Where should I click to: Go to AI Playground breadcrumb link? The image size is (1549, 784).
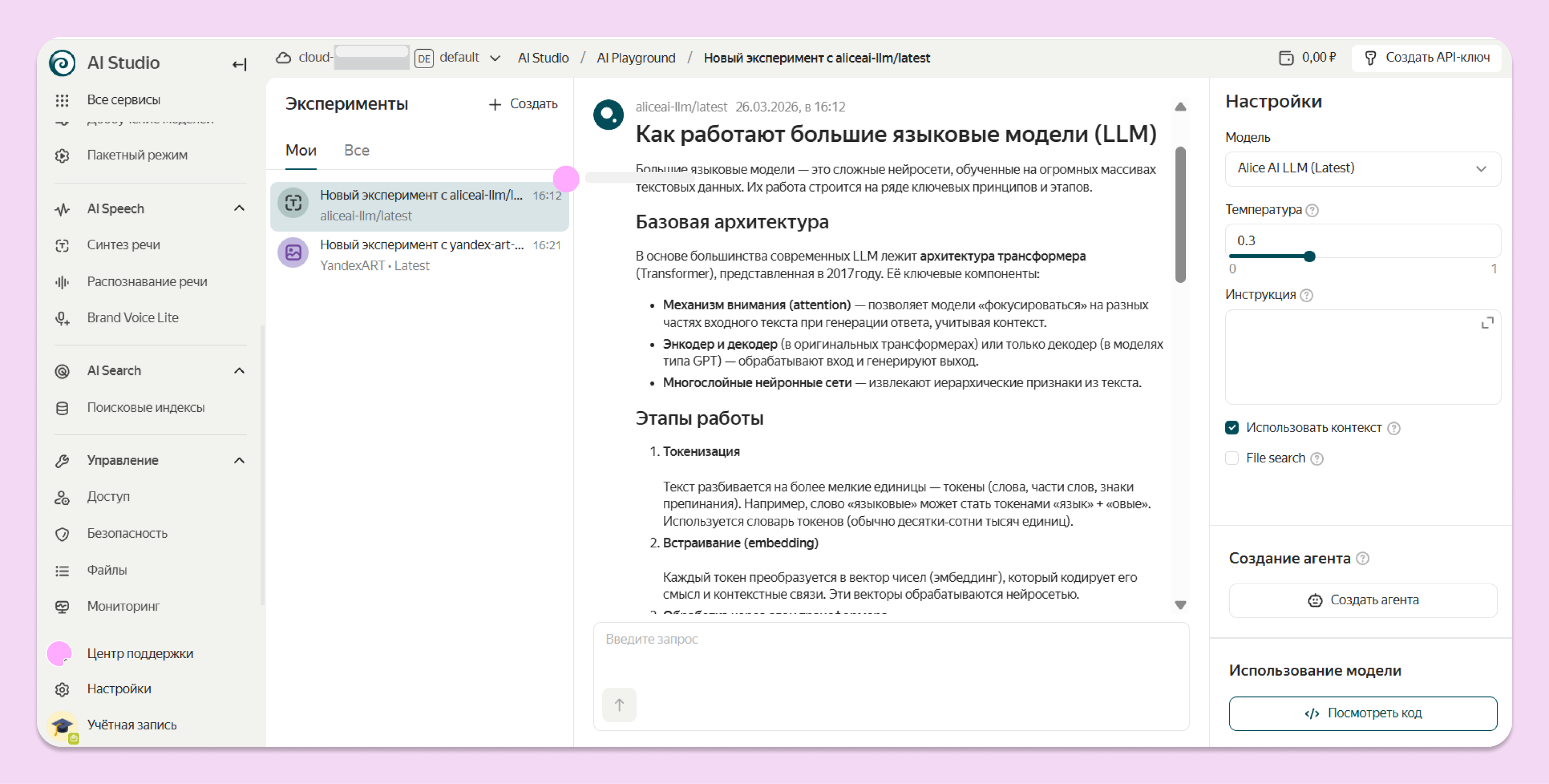click(636, 58)
